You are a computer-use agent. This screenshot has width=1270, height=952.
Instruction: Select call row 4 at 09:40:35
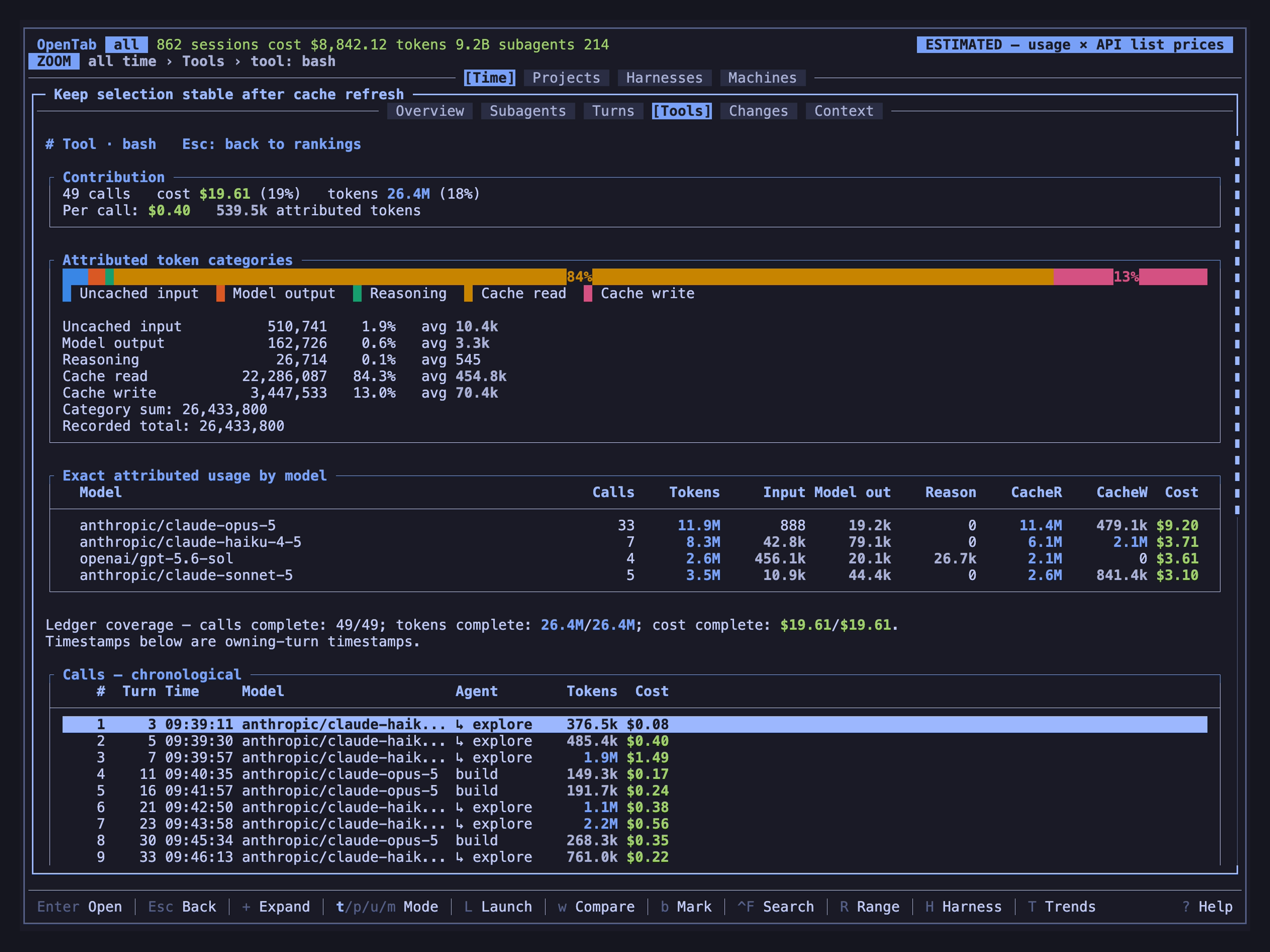pos(635,774)
